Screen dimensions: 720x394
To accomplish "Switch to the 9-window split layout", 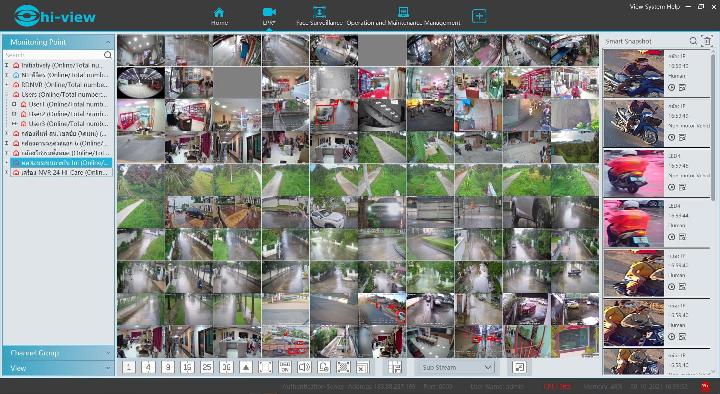I will click(x=168, y=367).
